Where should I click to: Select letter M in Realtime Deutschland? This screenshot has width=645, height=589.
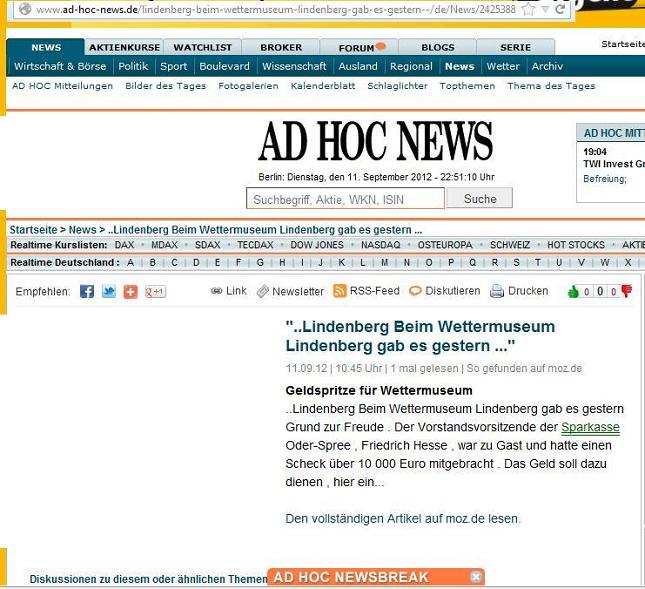(385, 262)
